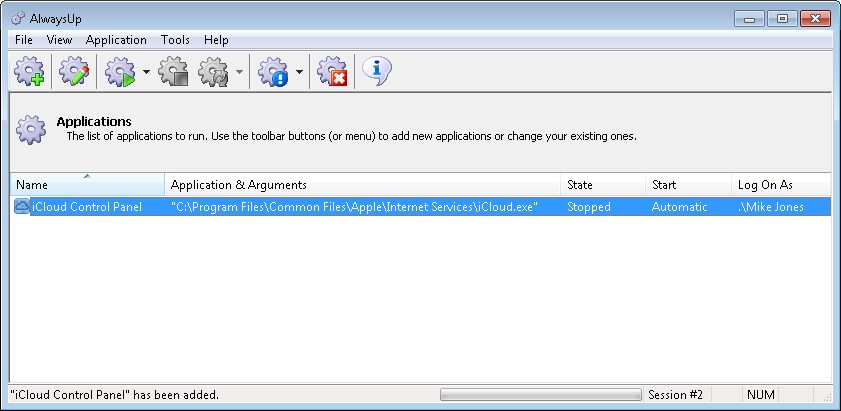841x411 pixels.
Task: Click the .\Mike Jones log on cell
Action: pyautogui.click(x=771, y=207)
